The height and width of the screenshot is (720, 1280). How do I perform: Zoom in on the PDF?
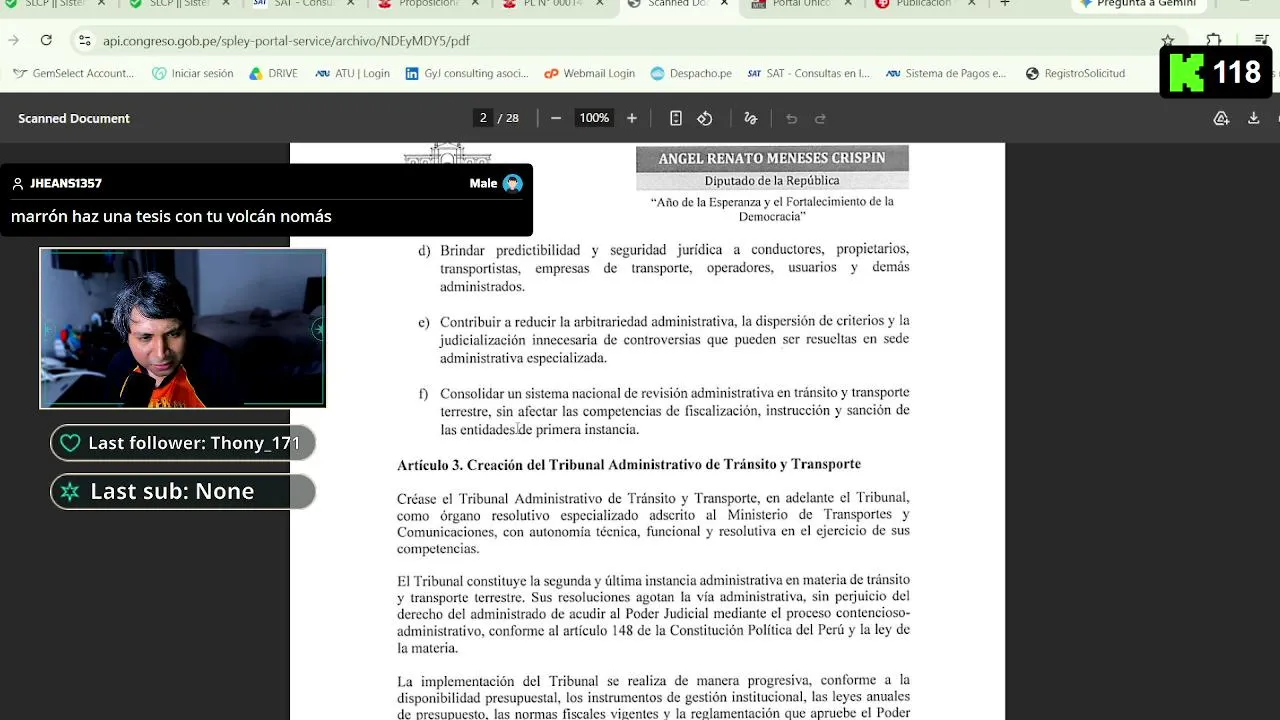click(631, 118)
